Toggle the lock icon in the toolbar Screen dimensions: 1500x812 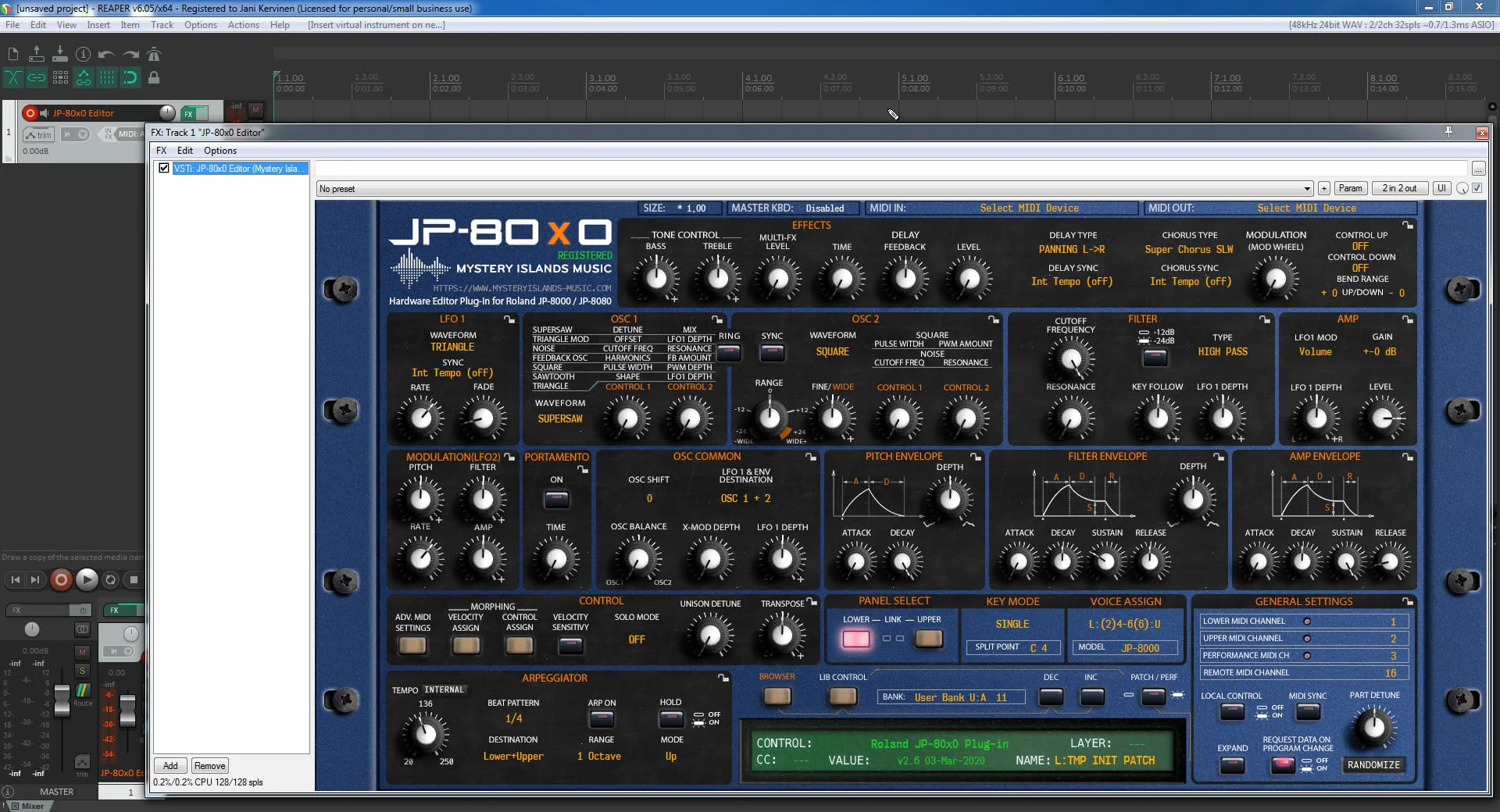[154, 77]
